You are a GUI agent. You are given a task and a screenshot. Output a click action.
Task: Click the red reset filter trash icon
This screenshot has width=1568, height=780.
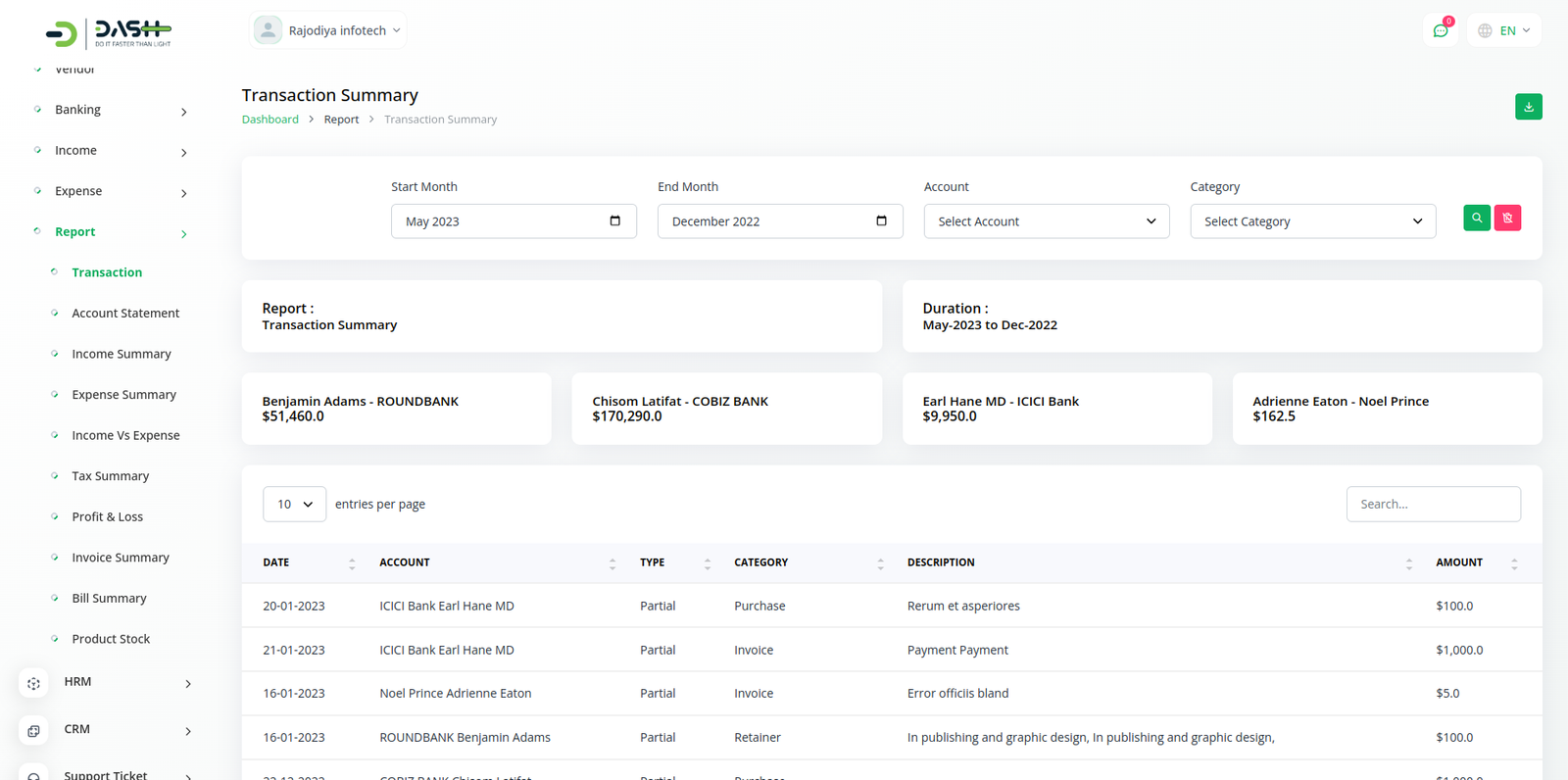[x=1507, y=219]
